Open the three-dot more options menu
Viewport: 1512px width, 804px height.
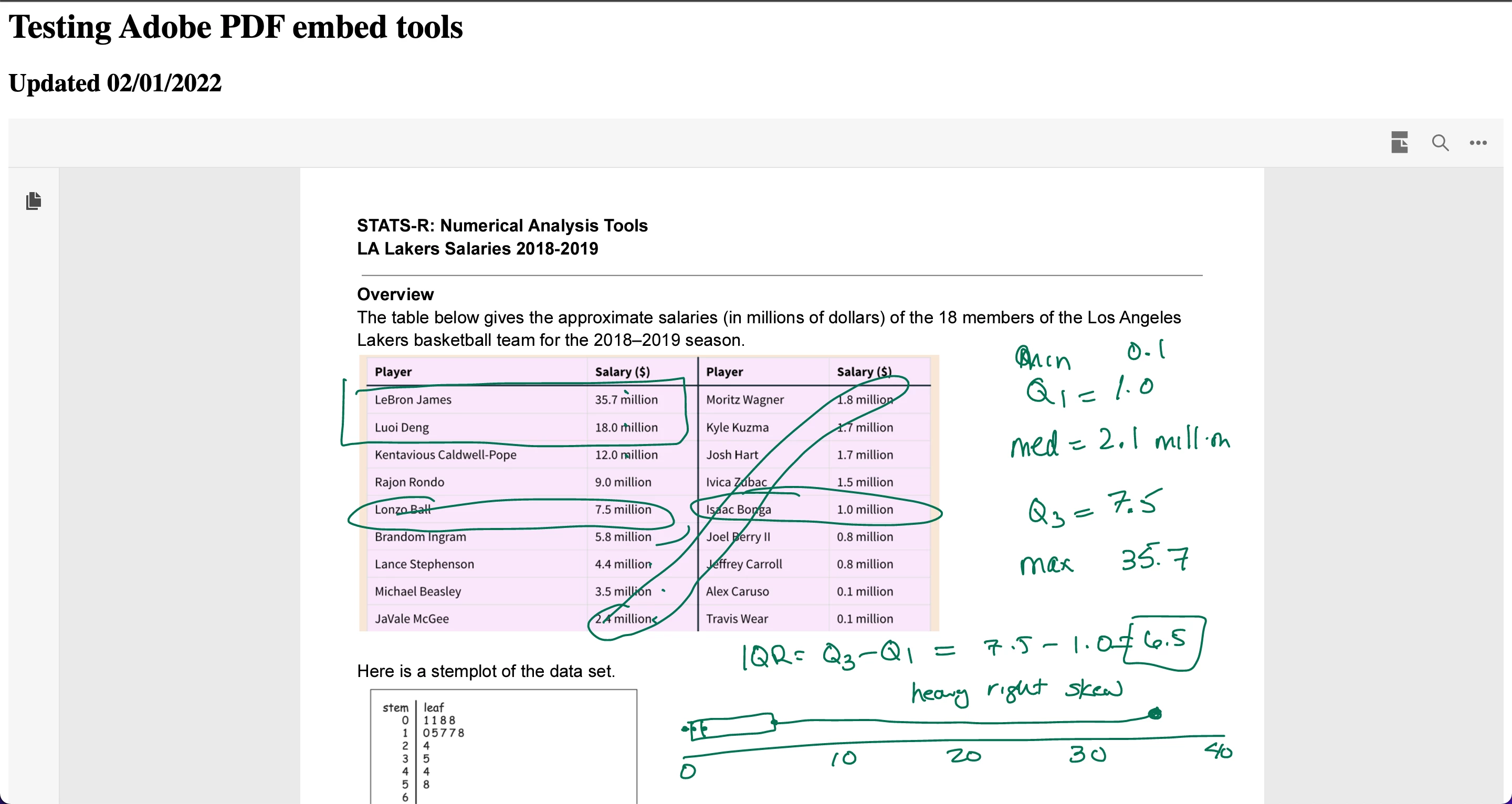point(1478,143)
